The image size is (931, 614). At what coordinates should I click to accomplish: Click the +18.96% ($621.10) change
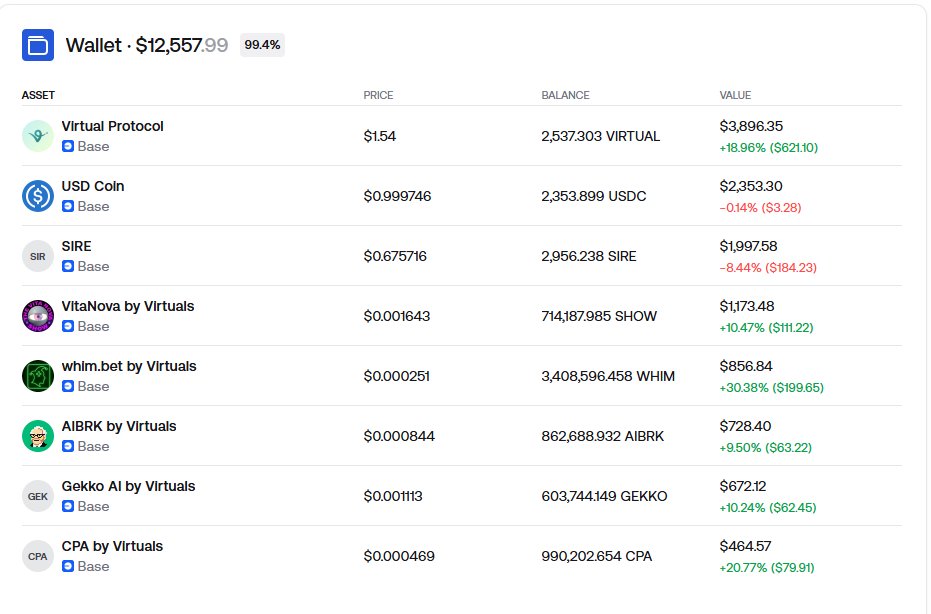768,147
